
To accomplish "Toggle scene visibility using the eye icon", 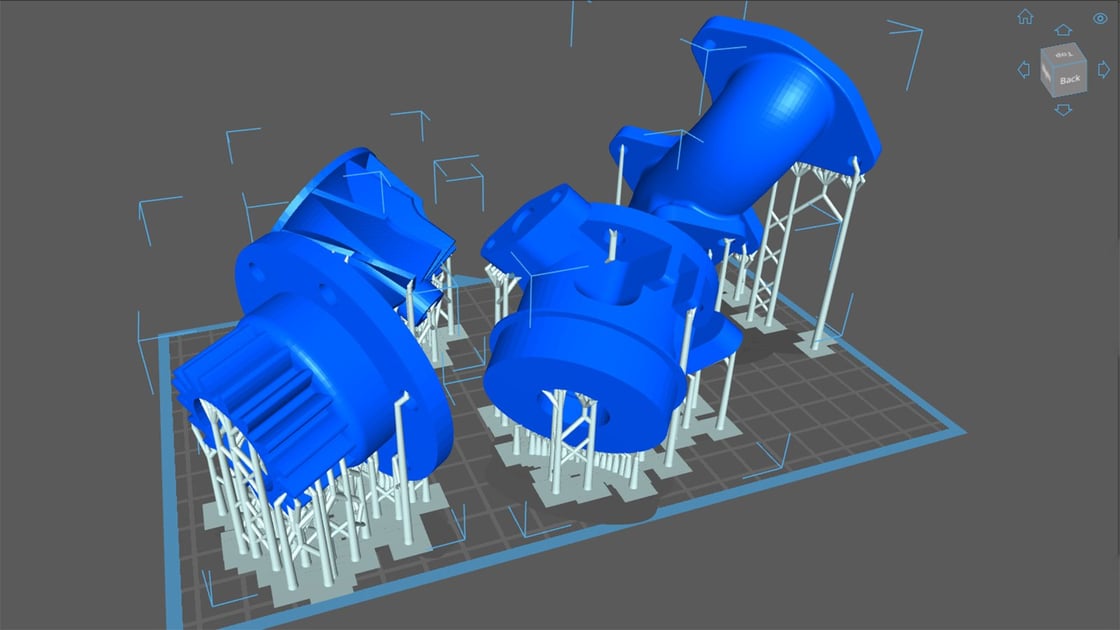I will (x=1100, y=18).
